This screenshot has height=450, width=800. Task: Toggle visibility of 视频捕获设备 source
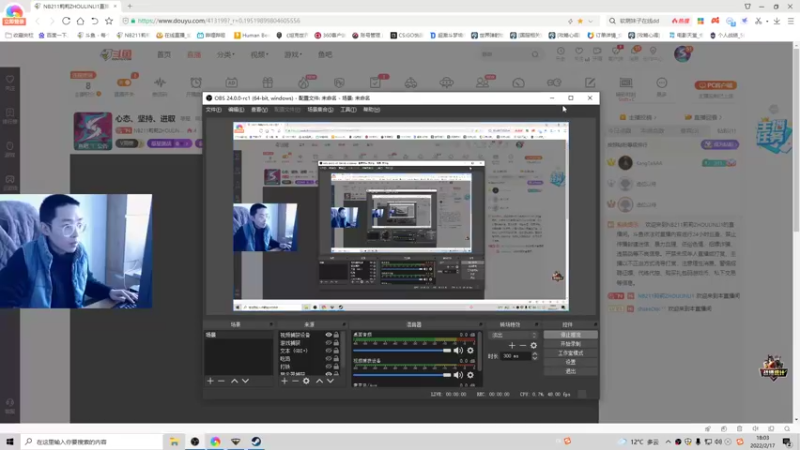329,335
